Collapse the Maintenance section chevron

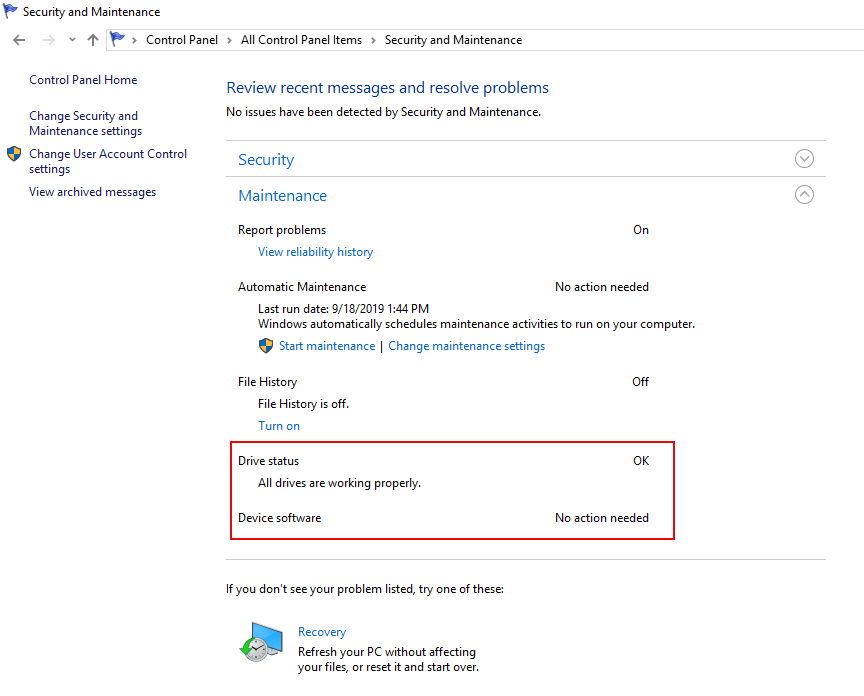pyautogui.click(x=804, y=195)
